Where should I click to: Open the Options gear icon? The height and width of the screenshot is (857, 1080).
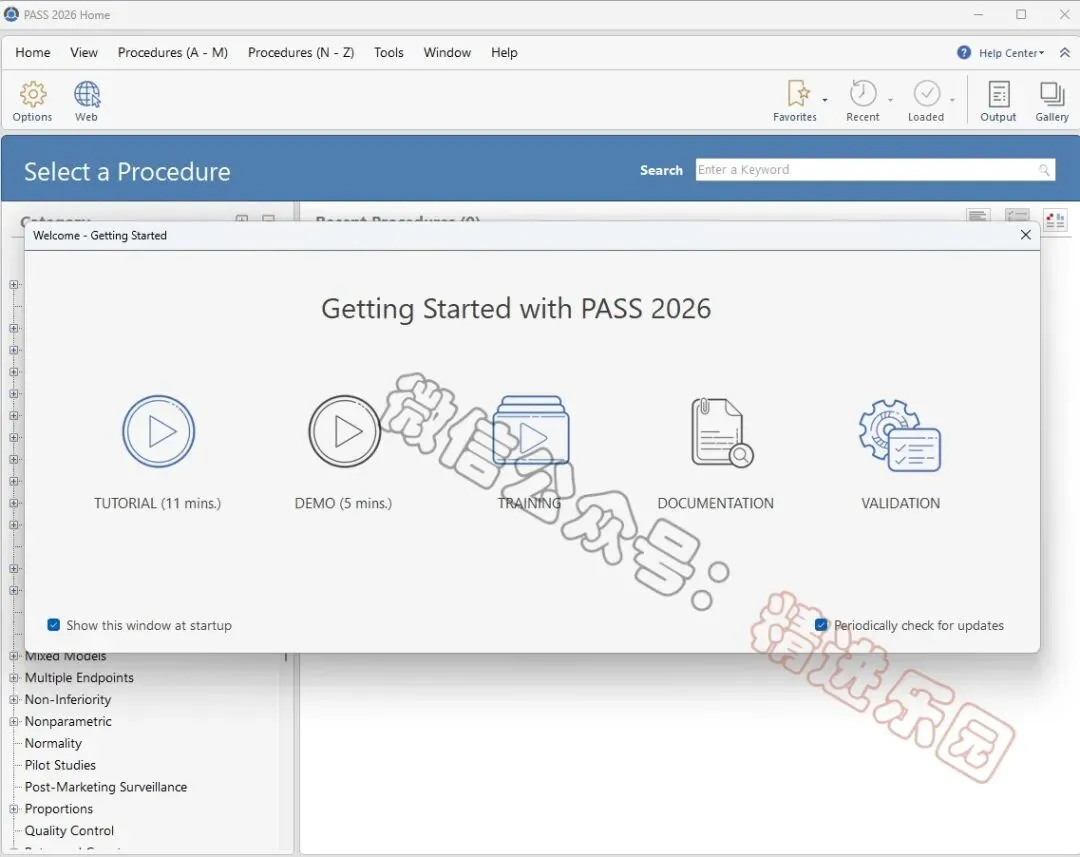(32, 94)
